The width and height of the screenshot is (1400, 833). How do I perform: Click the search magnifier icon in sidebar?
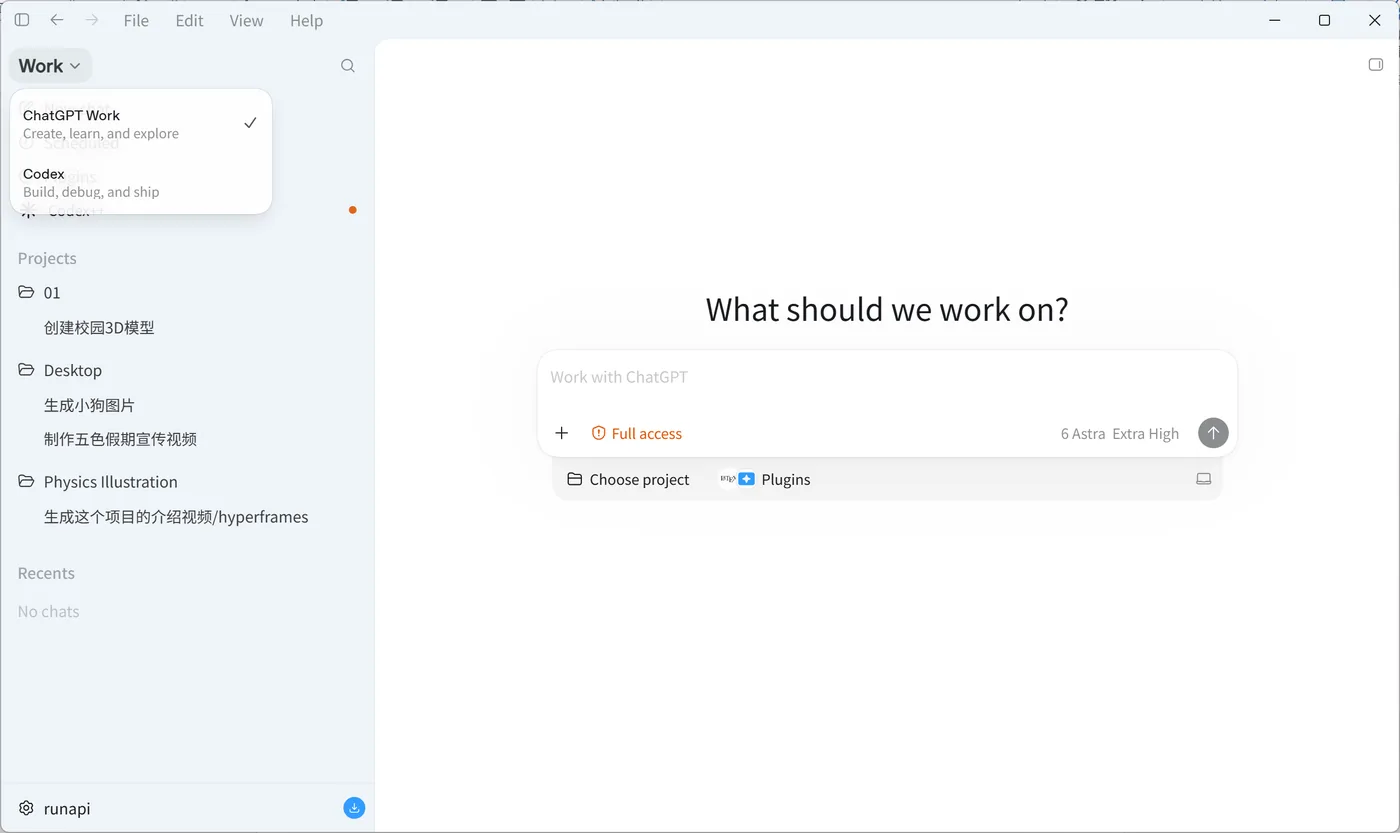[348, 66]
